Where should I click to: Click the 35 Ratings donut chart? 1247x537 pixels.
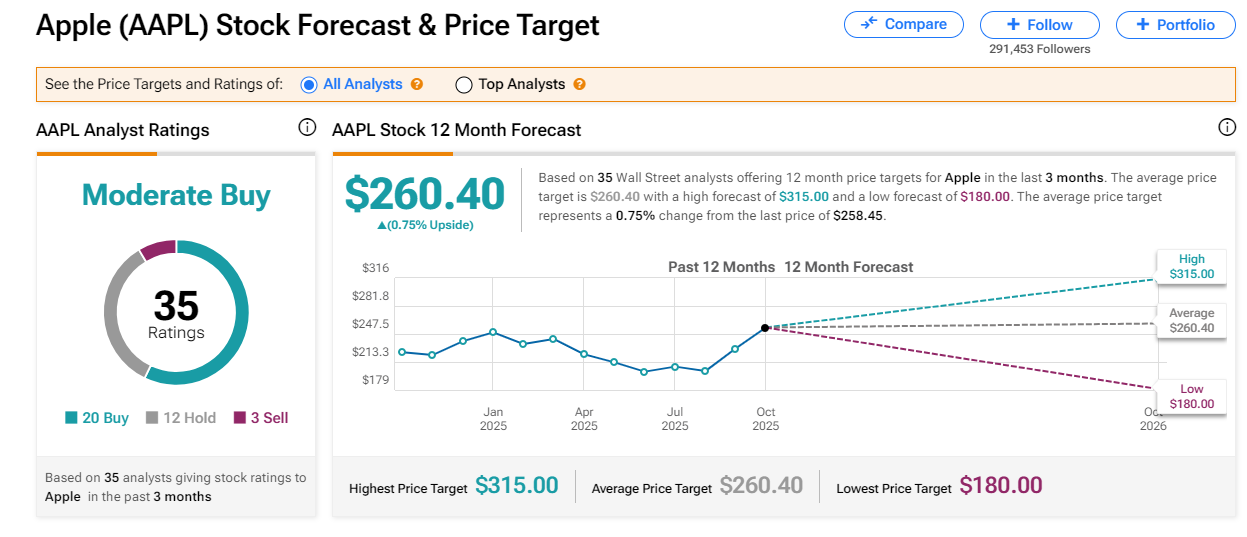pyautogui.click(x=176, y=312)
